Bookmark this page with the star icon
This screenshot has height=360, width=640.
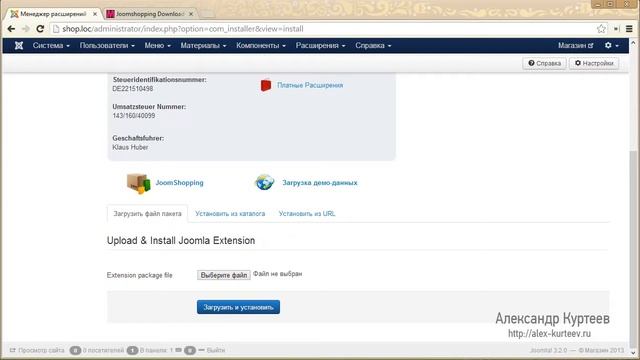(x=601, y=29)
